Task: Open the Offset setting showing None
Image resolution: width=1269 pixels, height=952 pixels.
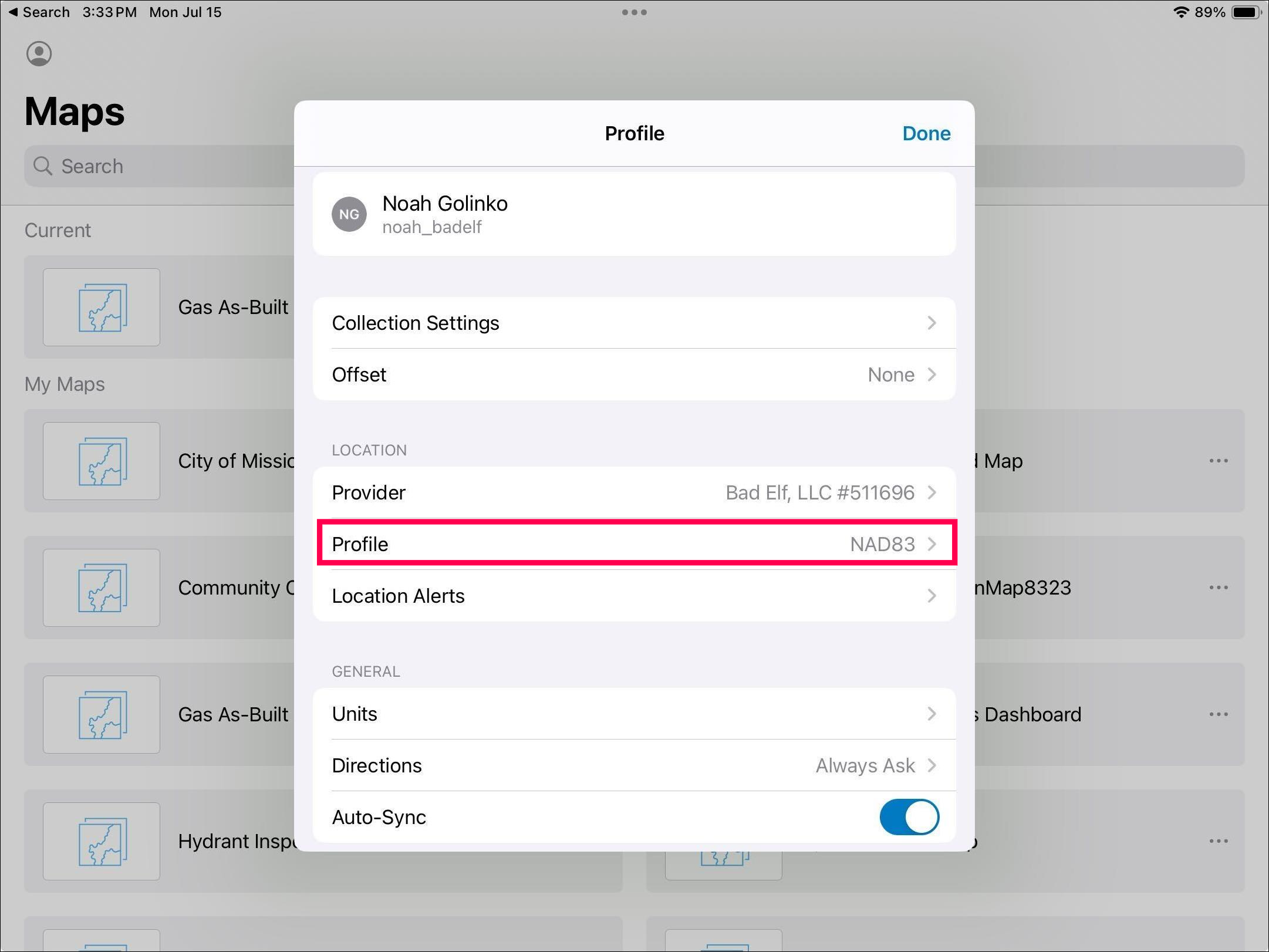Action: click(x=634, y=374)
